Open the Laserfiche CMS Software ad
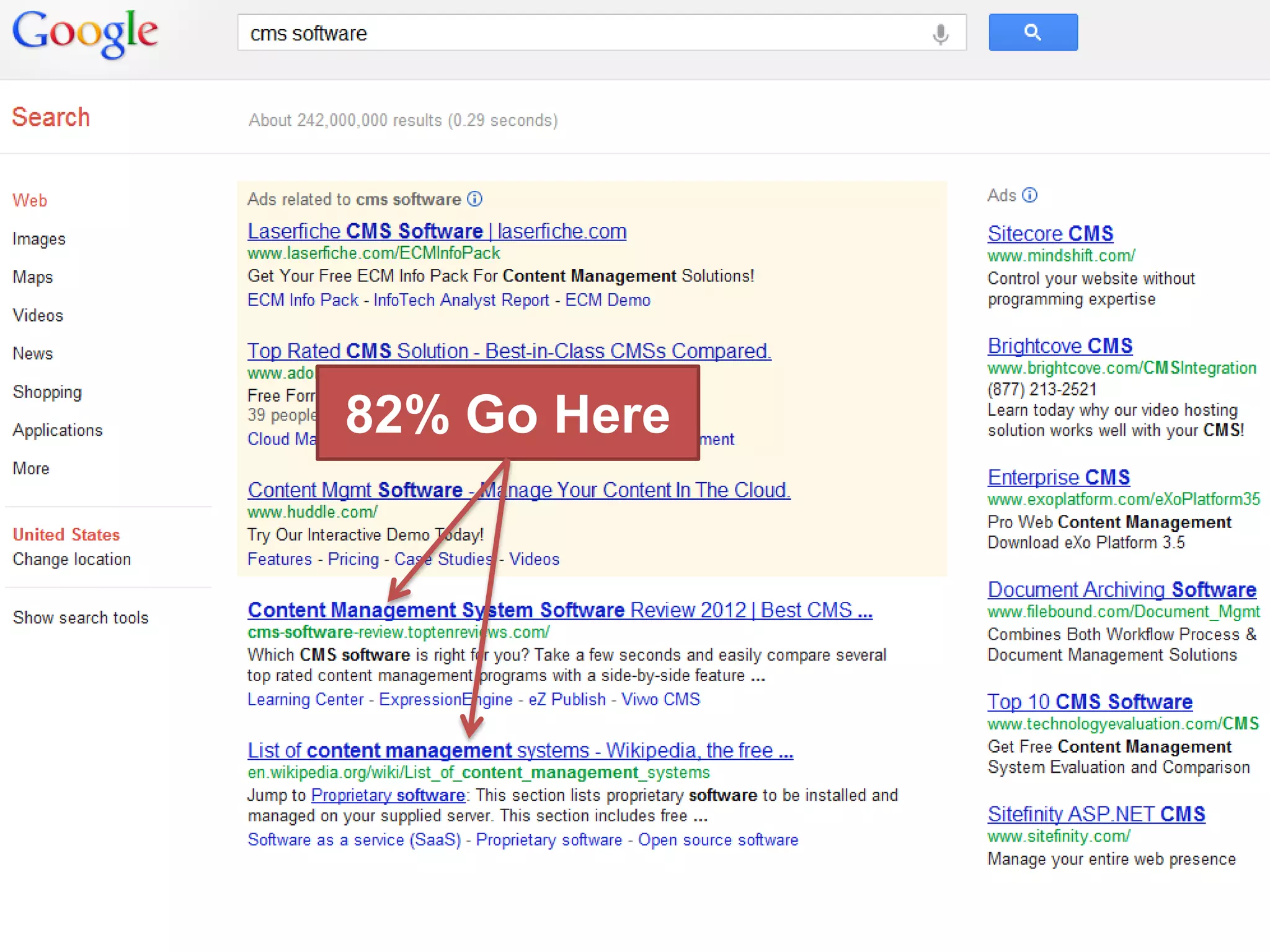 (x=437, y=231)
